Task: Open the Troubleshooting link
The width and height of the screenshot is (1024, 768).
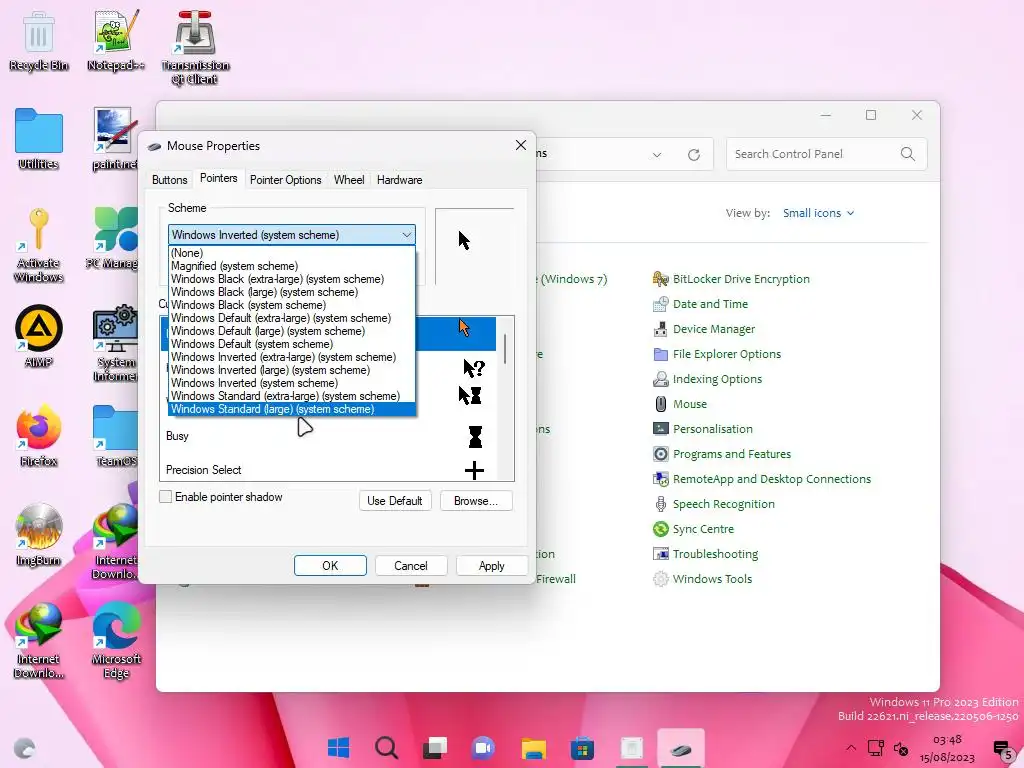Action: coord(715,554)
